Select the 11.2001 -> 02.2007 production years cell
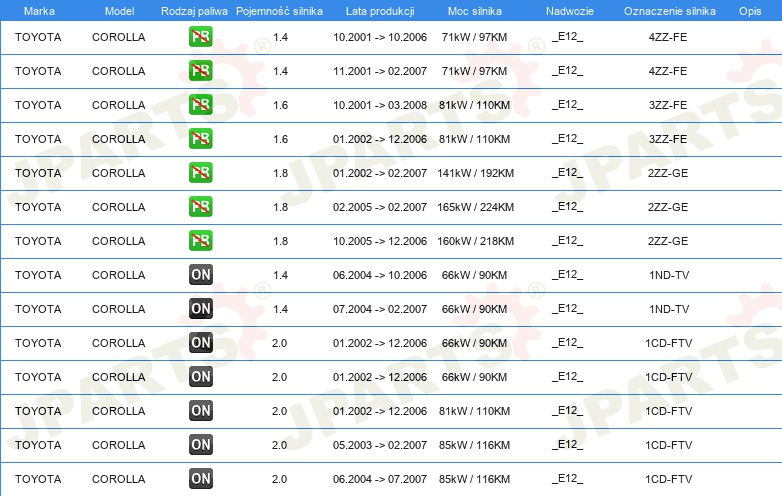This screenshot has height=496, width=782. 379,72
